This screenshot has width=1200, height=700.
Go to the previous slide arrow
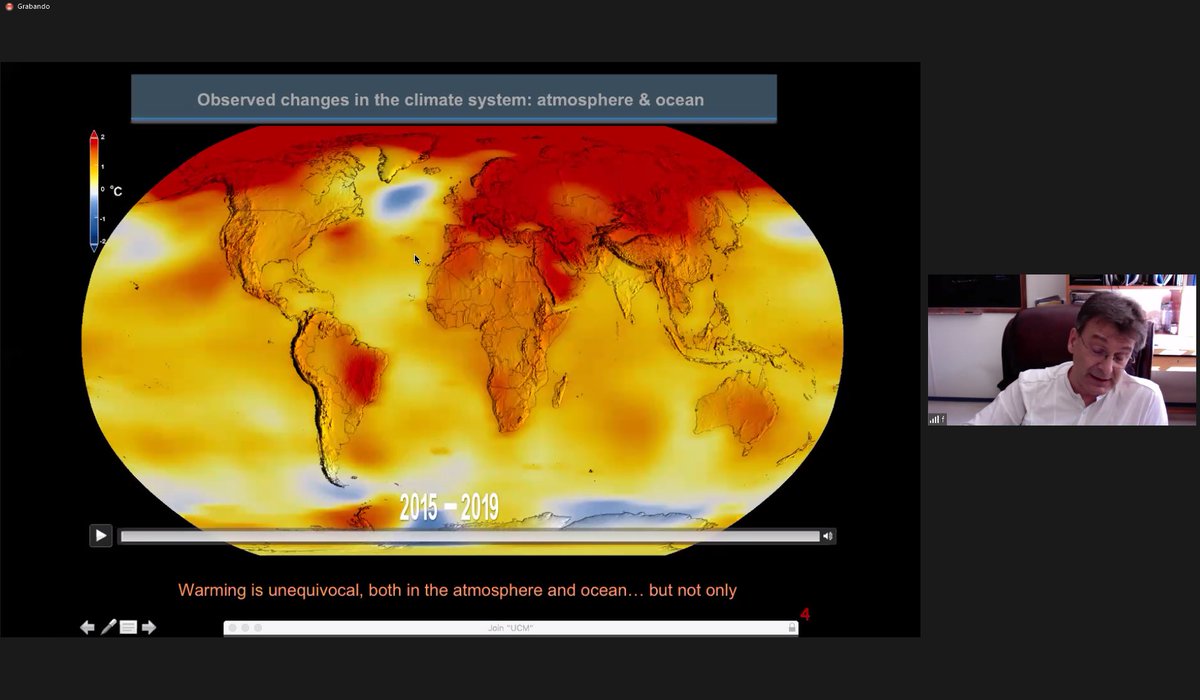pyautogui.click(x=87, y=627)
